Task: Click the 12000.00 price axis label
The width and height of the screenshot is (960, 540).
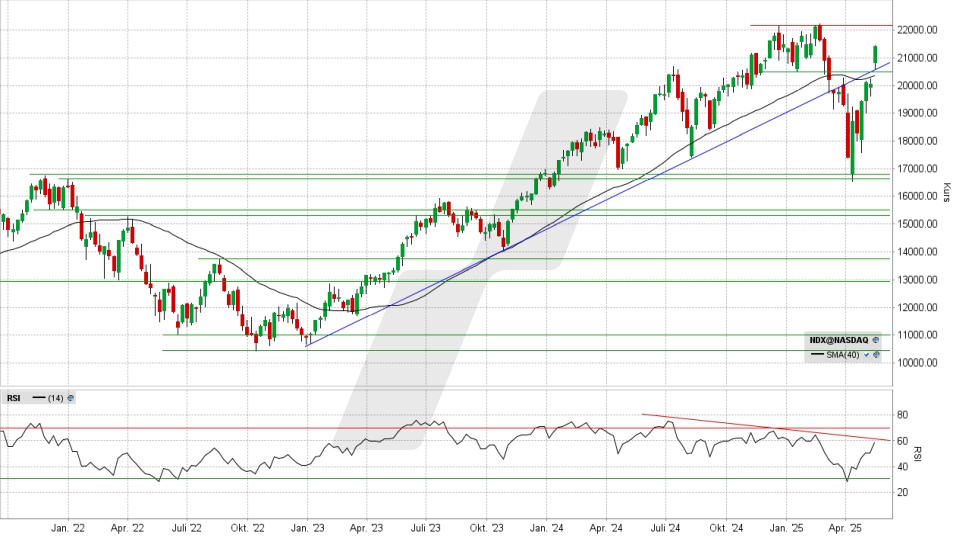Action: [x=917, y=307]
